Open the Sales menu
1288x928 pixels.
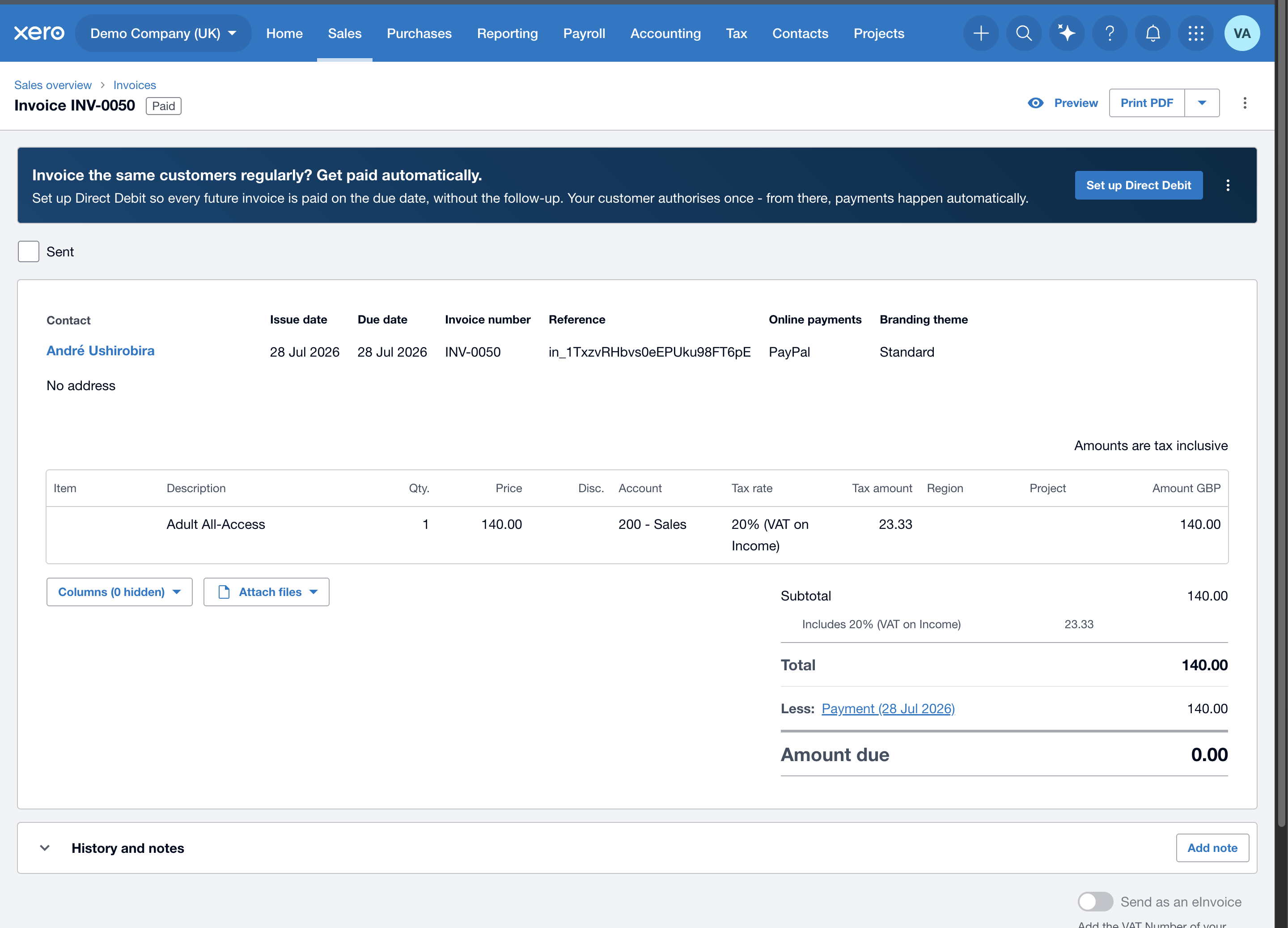point(345,33)
